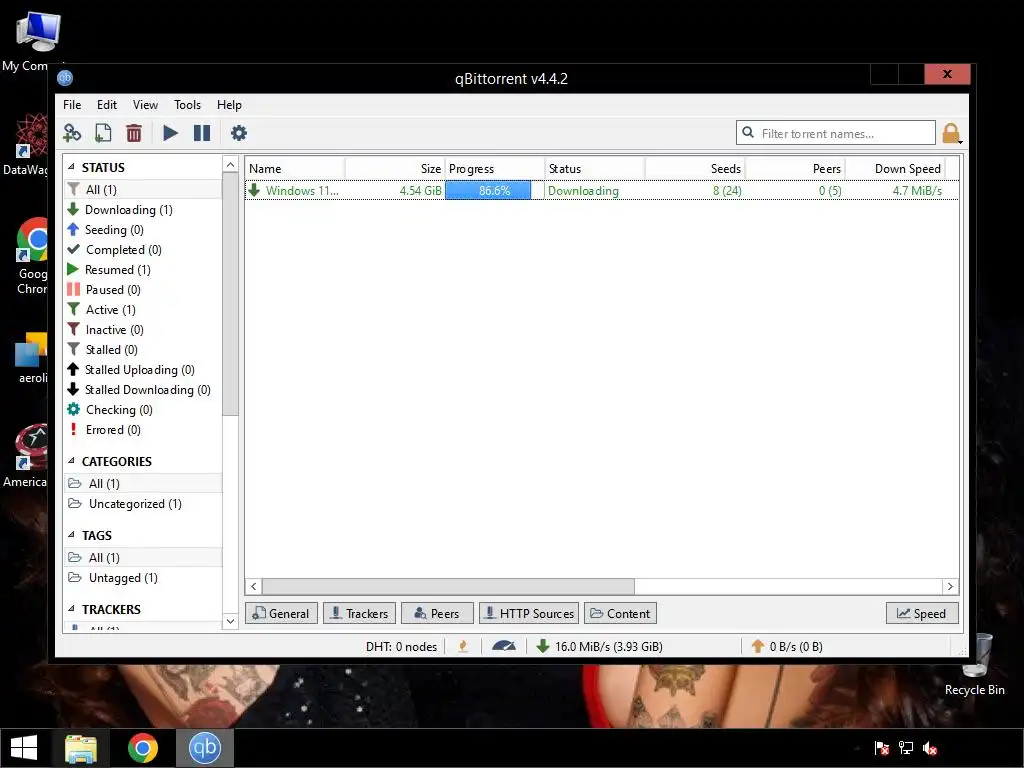Collapse the TRACKERS section
The height and width of the screenshot is (768, 1024).
(x=71, y=609)
